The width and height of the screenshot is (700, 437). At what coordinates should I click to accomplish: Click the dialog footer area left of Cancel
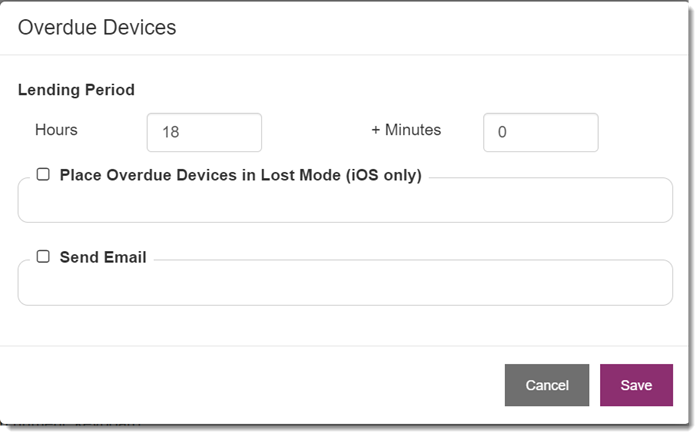pyautogui.click(x=252, y=385)
